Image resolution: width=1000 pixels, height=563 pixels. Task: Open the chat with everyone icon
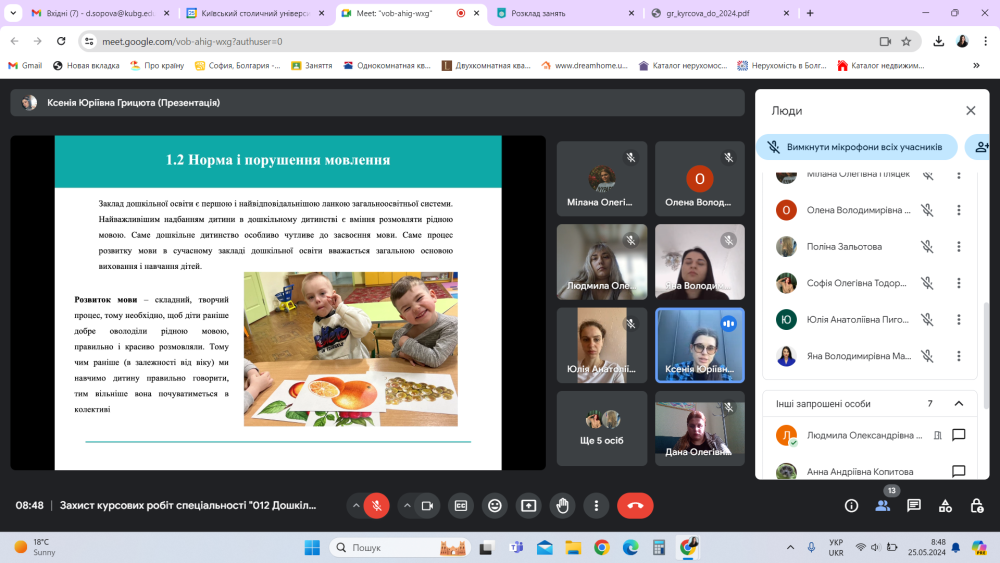[914, 506]
